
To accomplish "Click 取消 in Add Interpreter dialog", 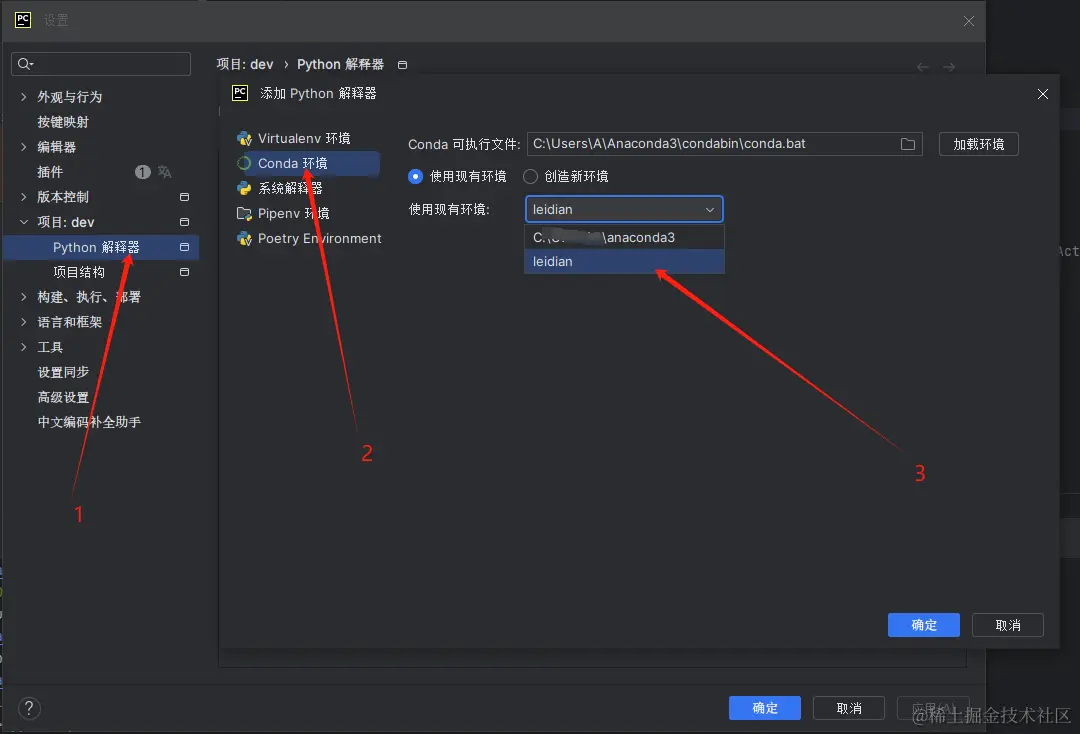I will 1008,625.
